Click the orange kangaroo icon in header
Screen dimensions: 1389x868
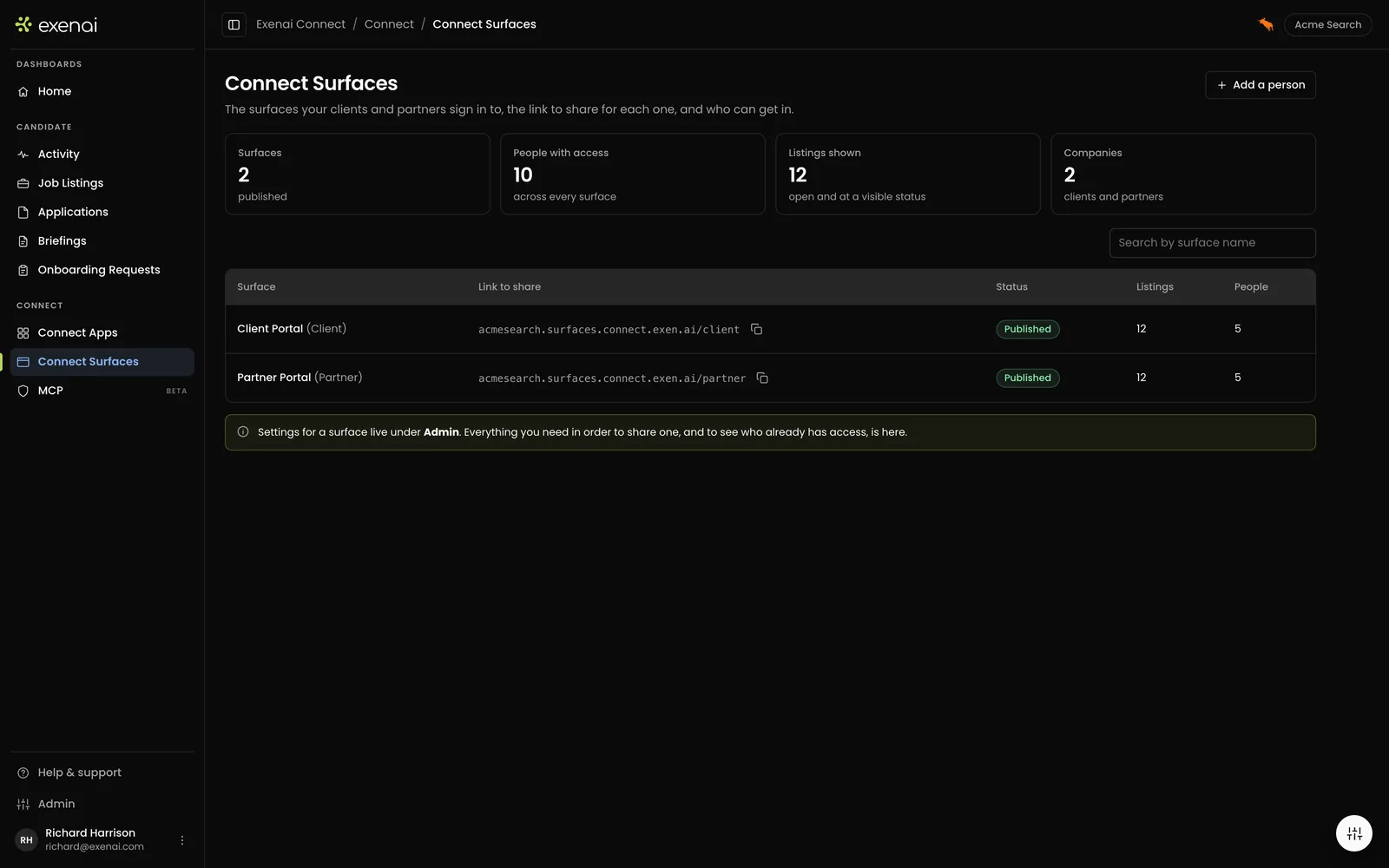[x=1266, y=24]
